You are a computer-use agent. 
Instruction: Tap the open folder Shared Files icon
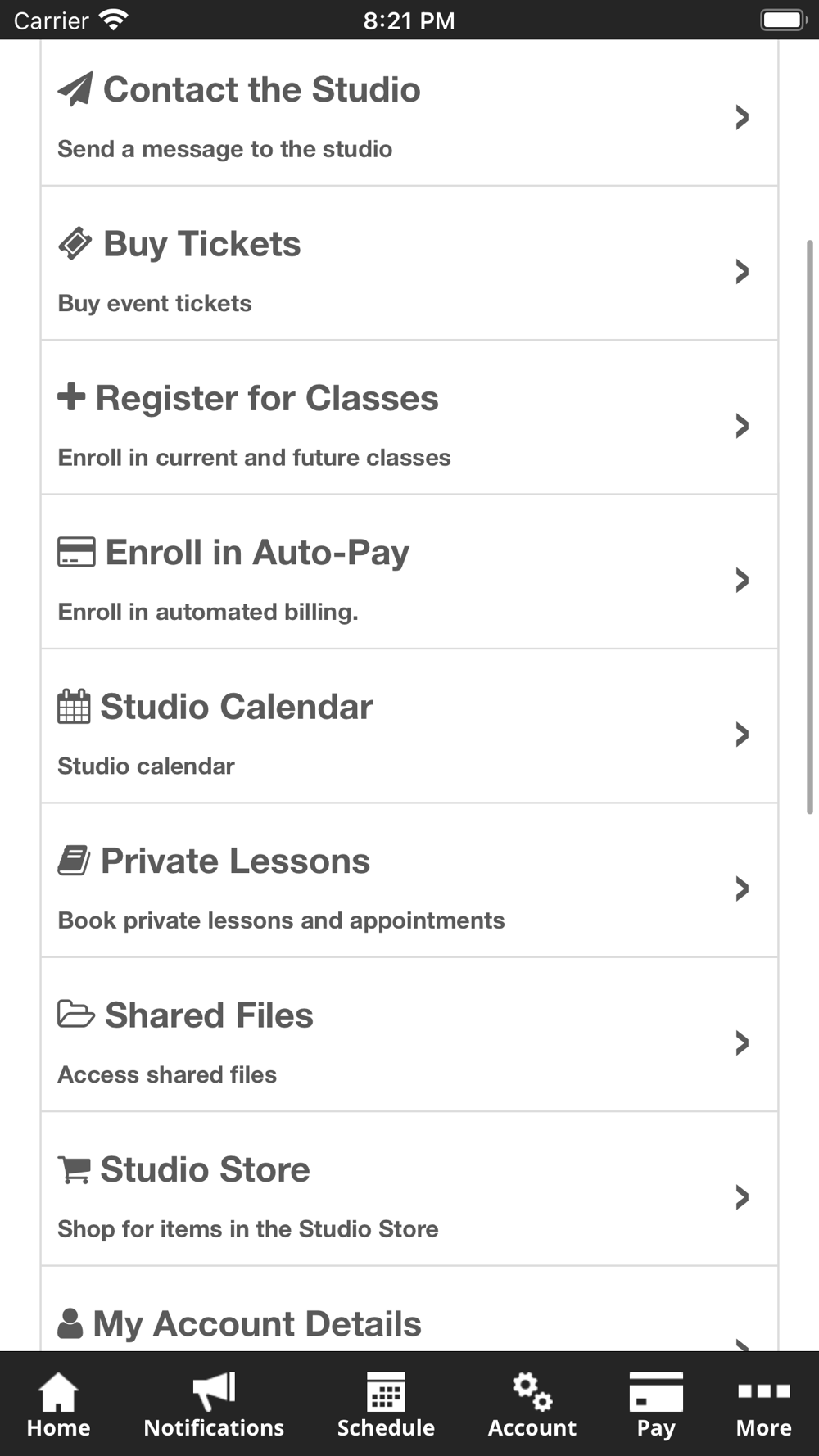tap(76, 1015)
